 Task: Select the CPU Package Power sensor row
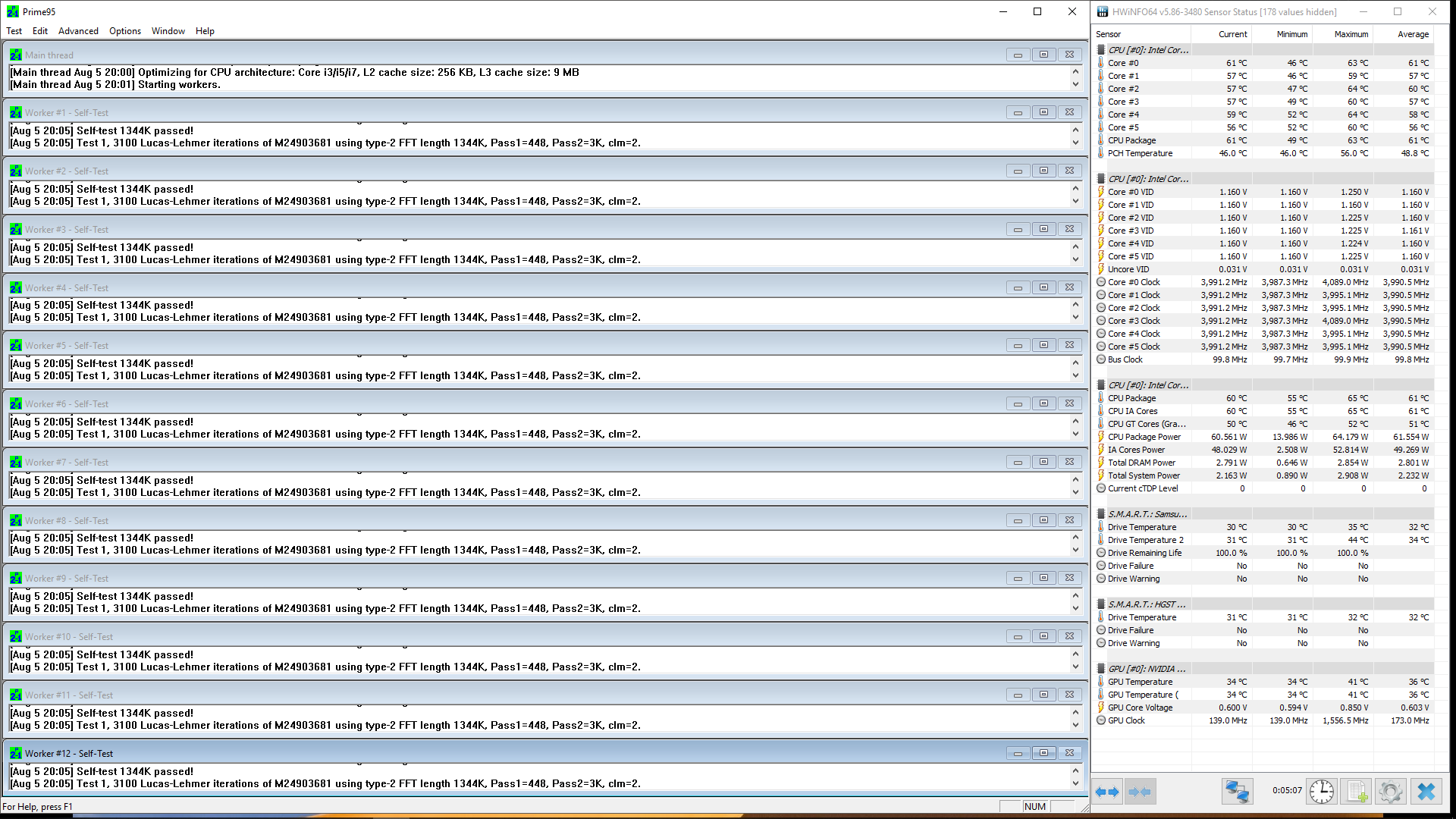[1264, 437]
